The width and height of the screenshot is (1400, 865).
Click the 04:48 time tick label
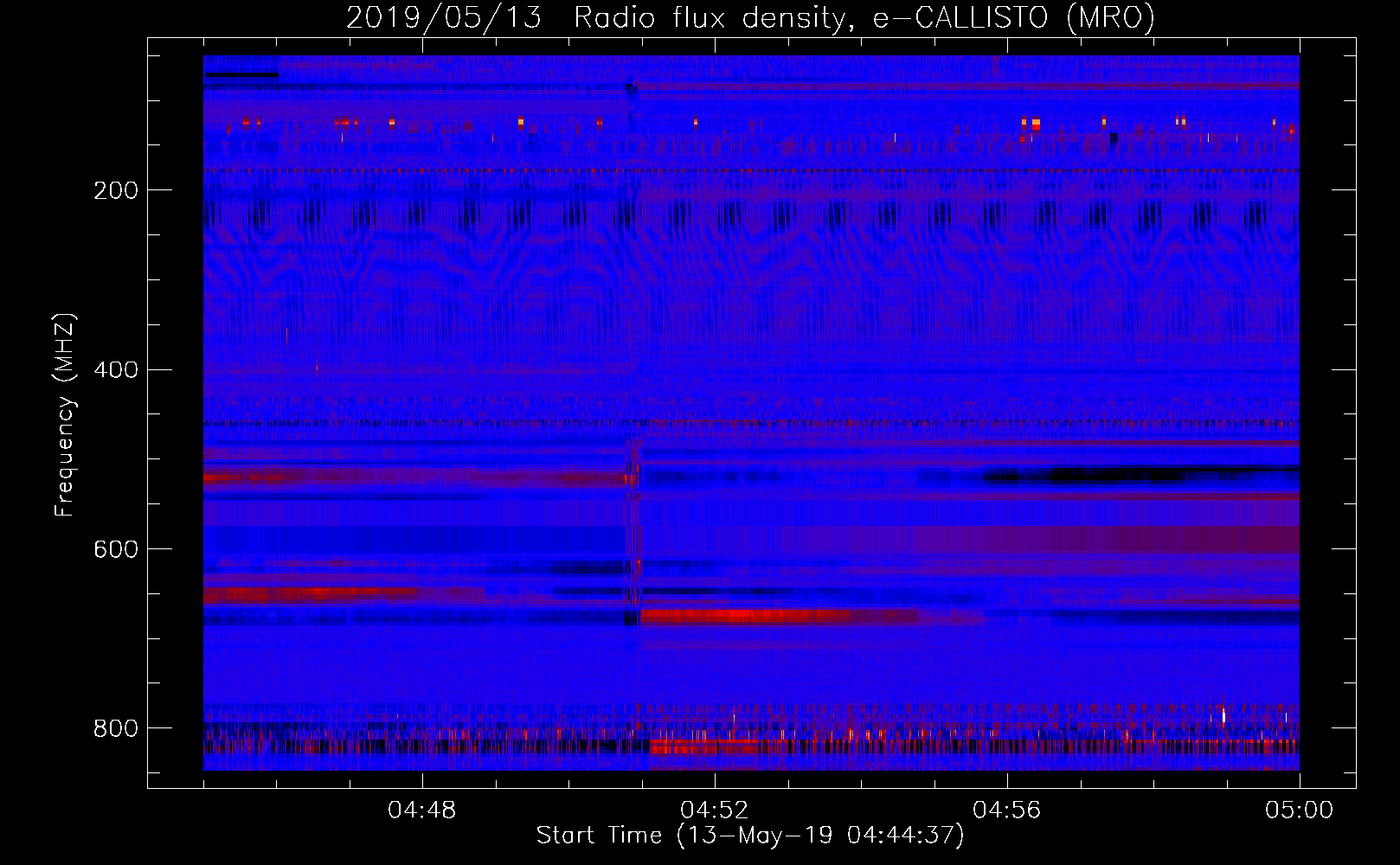[422, 811]
